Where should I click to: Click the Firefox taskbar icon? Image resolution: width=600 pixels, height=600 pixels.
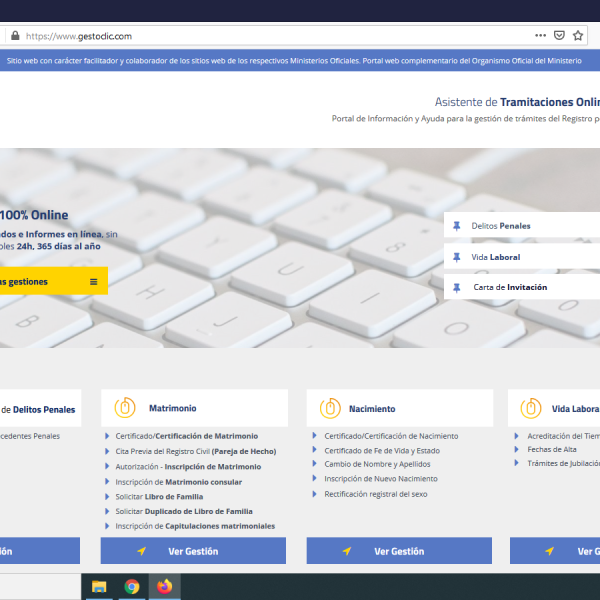coord(164,586)
